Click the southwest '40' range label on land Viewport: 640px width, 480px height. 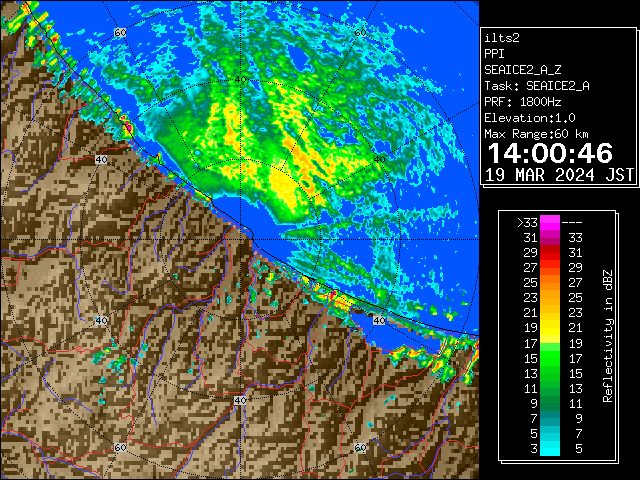click(x=101, y=320)
